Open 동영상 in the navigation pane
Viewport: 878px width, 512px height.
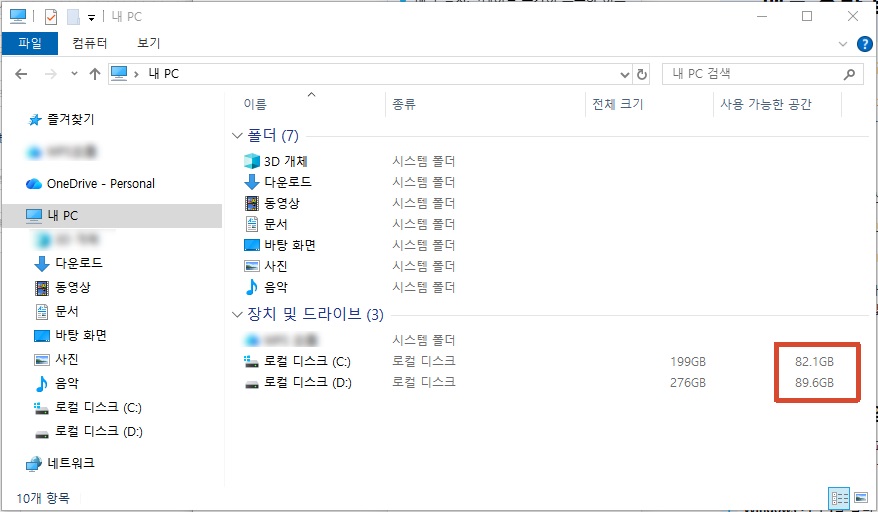tap(62, 287)
